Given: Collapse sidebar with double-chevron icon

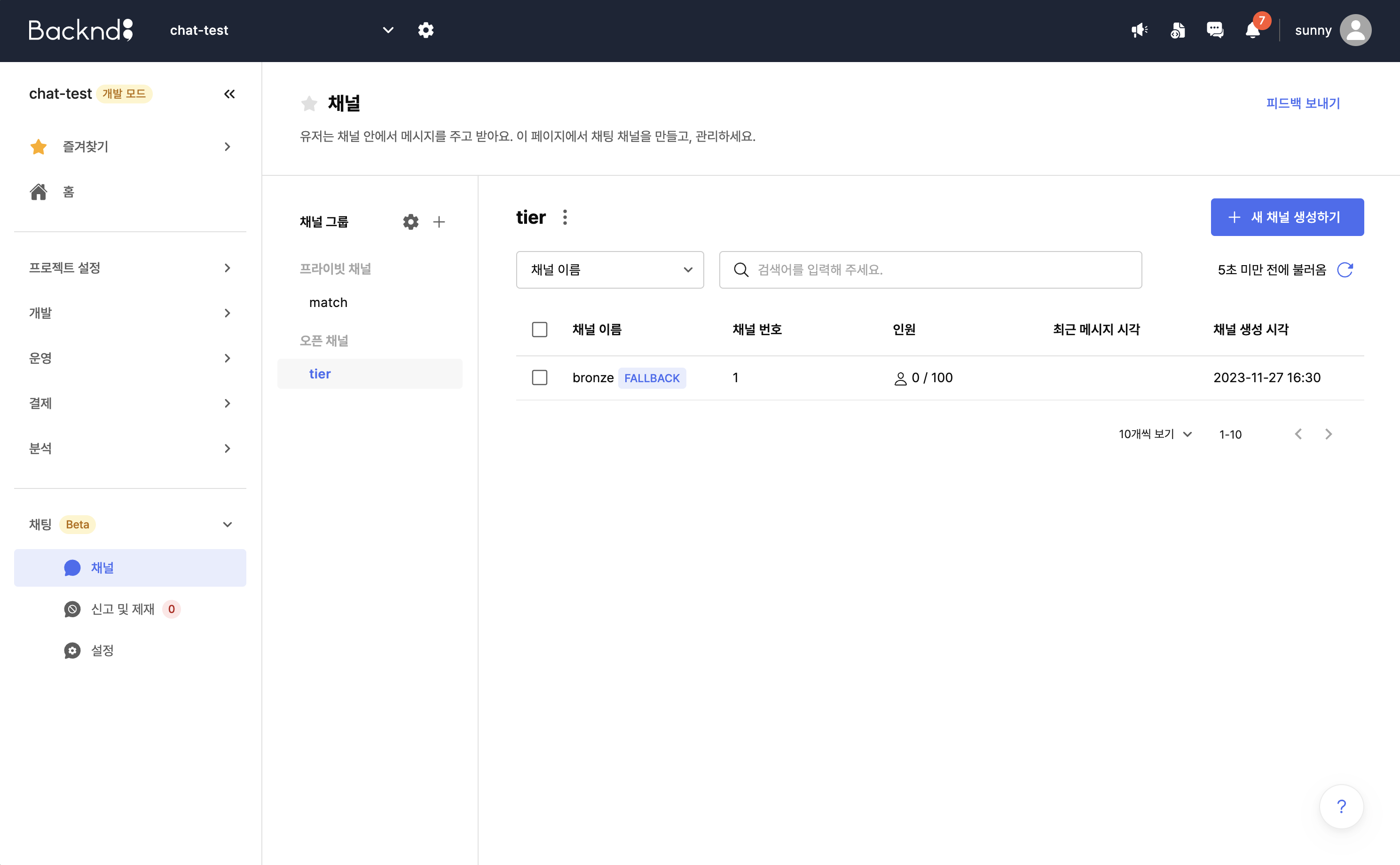Looking at the screenshot, I should coord(229,94).
